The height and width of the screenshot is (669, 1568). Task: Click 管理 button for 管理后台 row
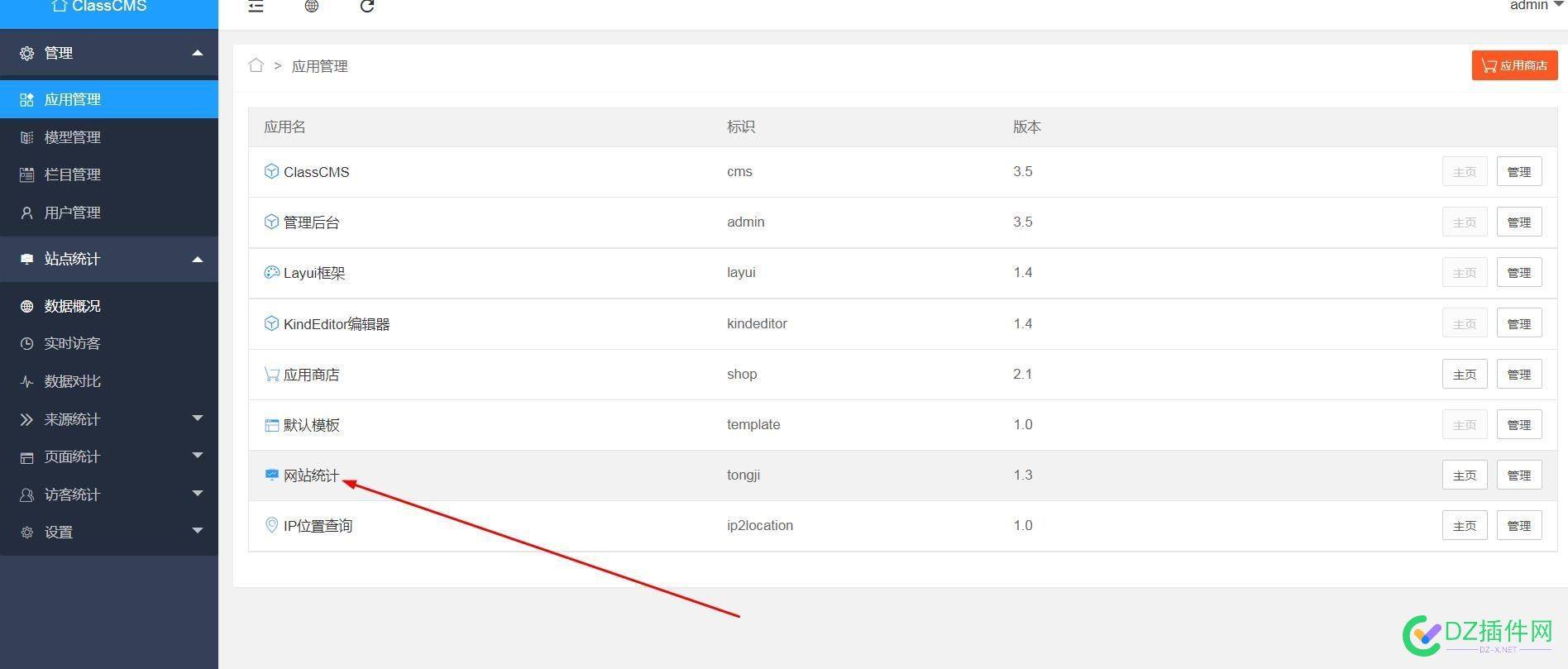click(x=1519, y=222)
